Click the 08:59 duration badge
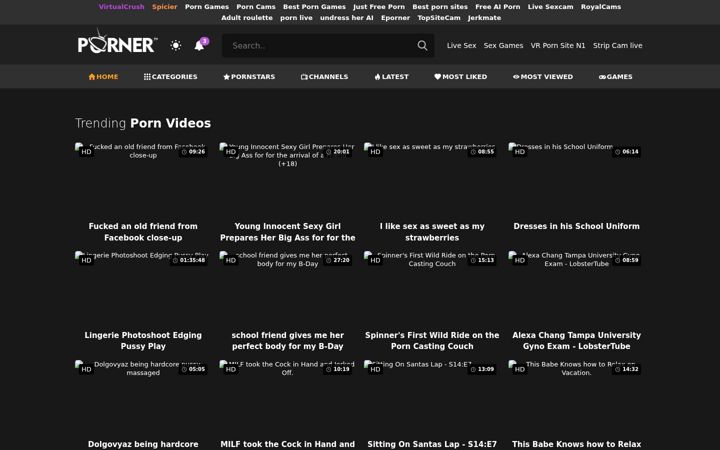This screenshot has width=720, height=450. (627, 260)
